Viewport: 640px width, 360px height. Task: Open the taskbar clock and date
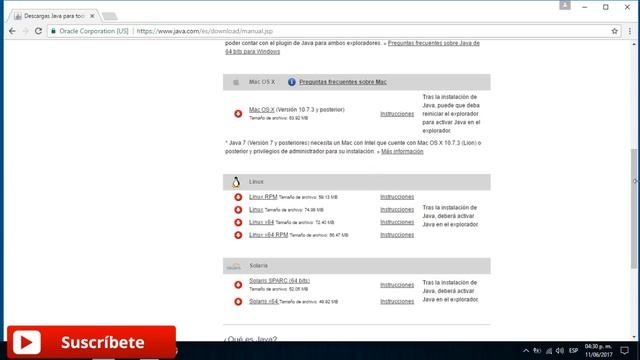(x=598, y=351)
